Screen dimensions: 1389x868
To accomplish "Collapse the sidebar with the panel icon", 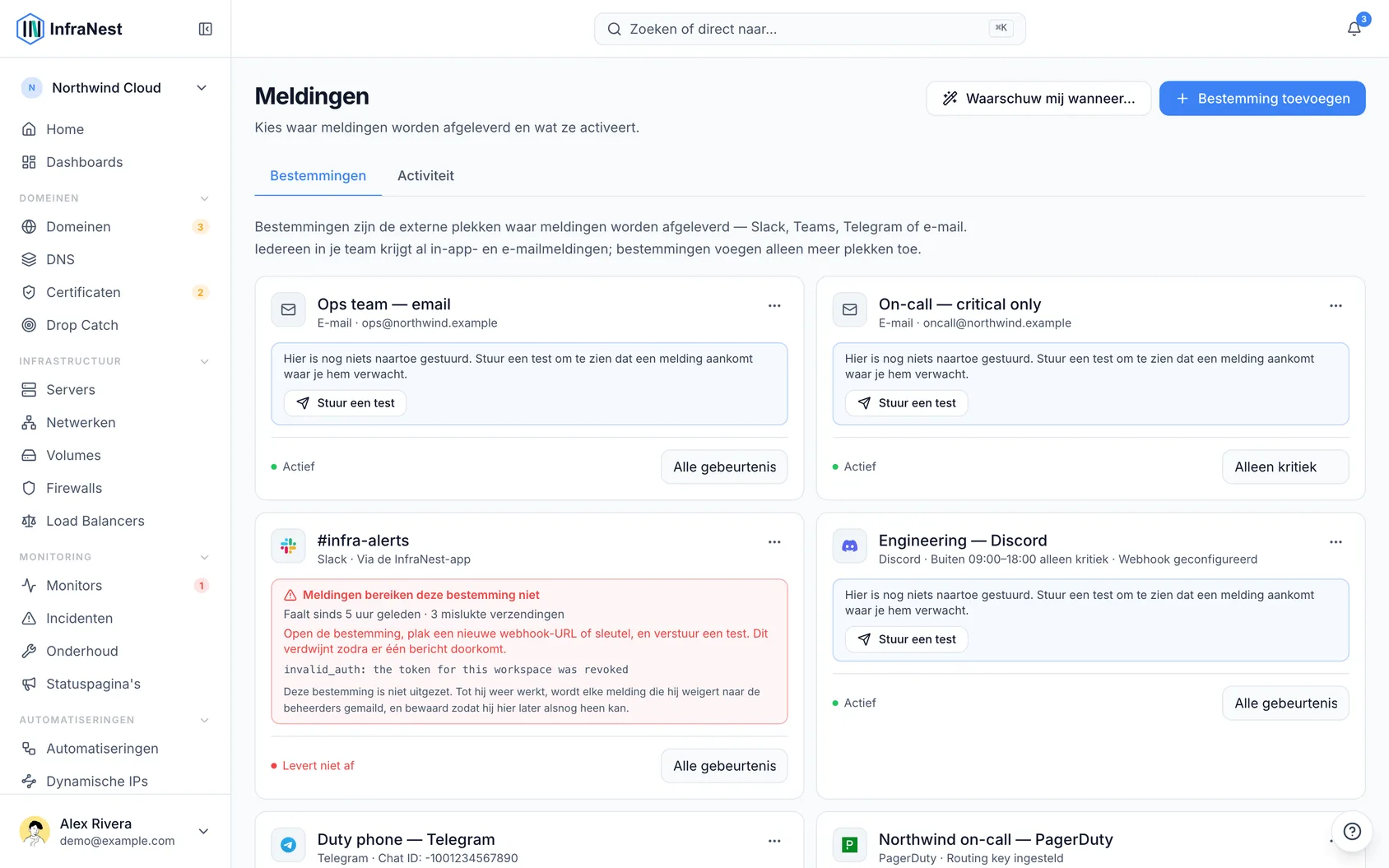I will [206, 29].
